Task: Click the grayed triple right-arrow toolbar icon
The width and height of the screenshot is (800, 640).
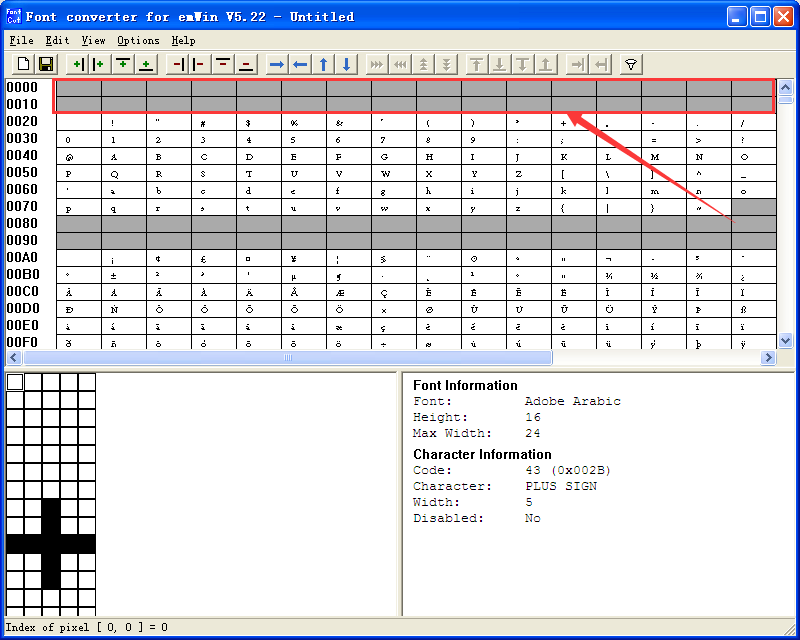Action: [x=377, y=64]
